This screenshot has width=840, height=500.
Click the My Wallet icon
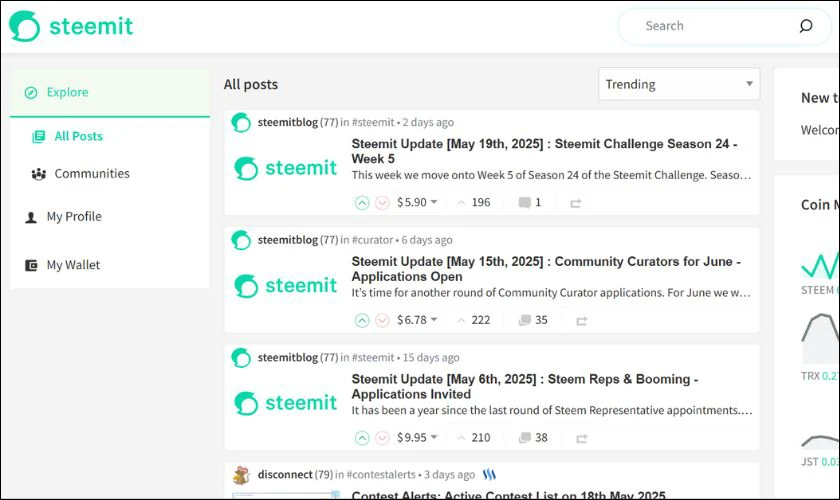[31, 265]
